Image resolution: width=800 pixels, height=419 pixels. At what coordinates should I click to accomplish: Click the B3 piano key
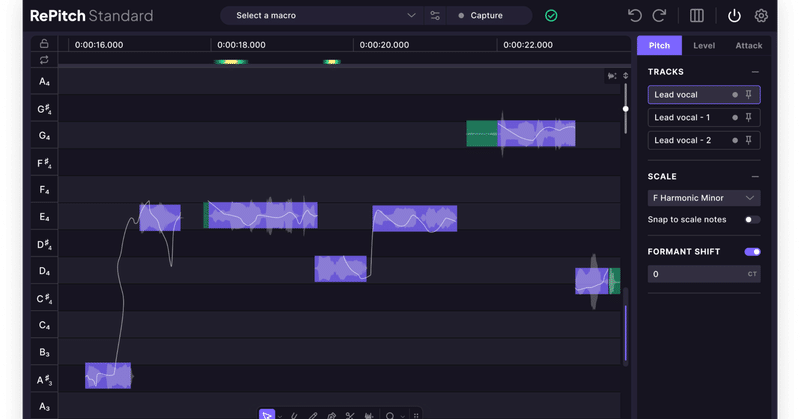(44, 352)
